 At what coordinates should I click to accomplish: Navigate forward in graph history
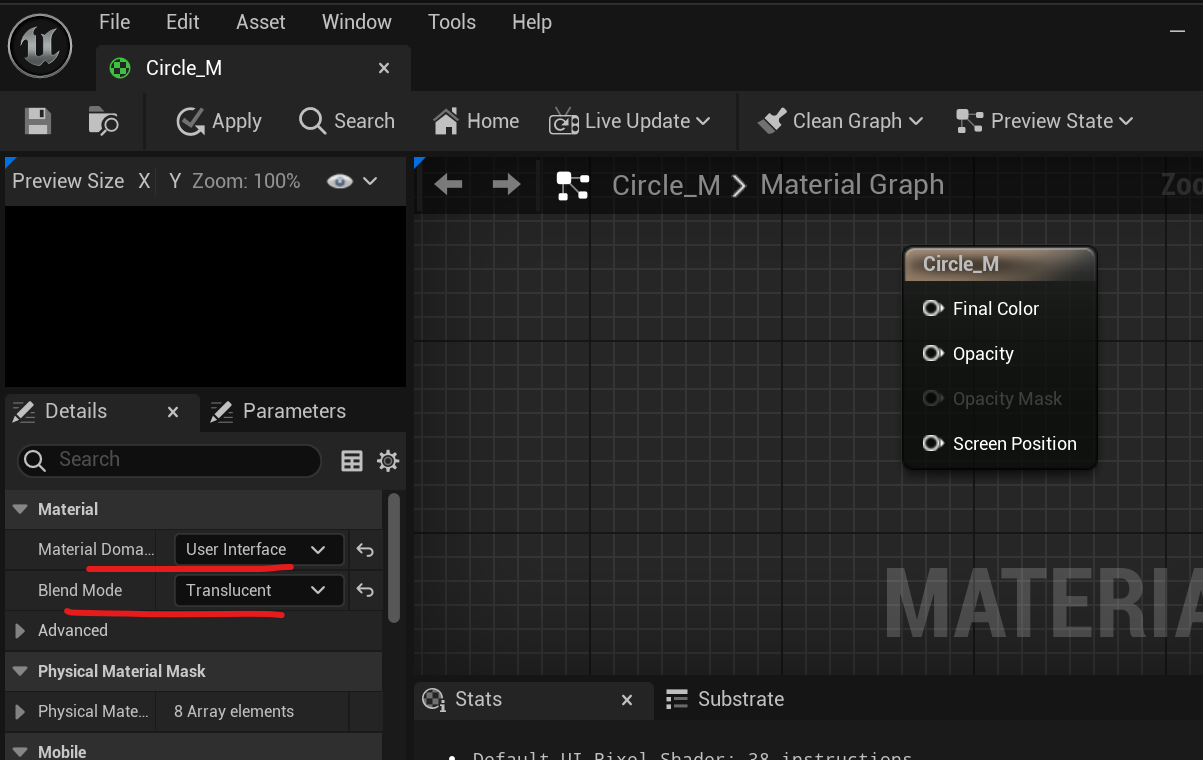pos(507,184)
